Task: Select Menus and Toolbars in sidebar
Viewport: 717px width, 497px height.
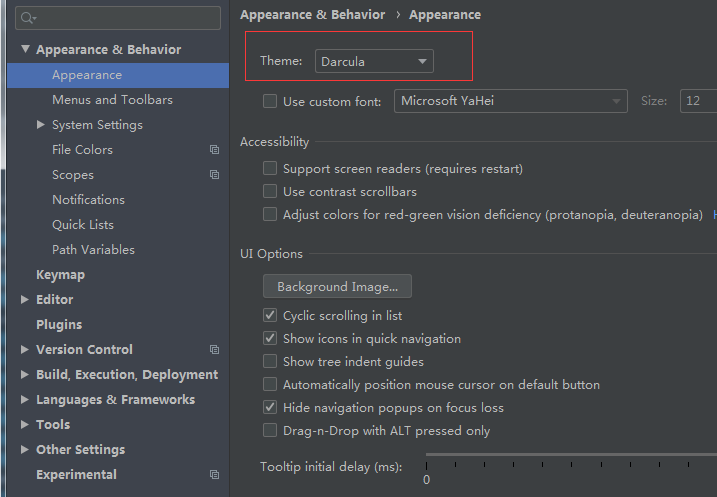Action: click(x=112, y=100)
